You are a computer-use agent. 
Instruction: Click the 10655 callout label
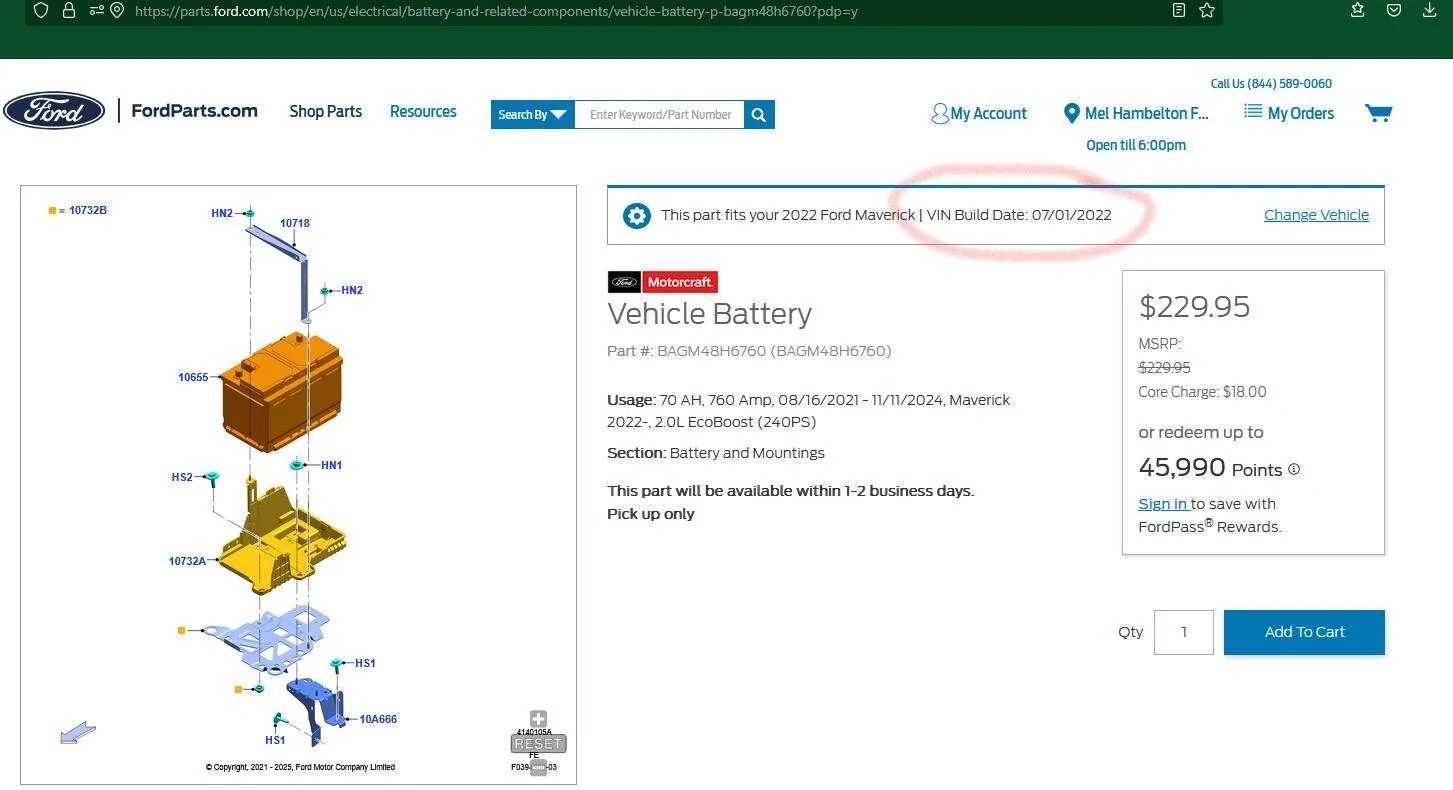click(193, 378)
